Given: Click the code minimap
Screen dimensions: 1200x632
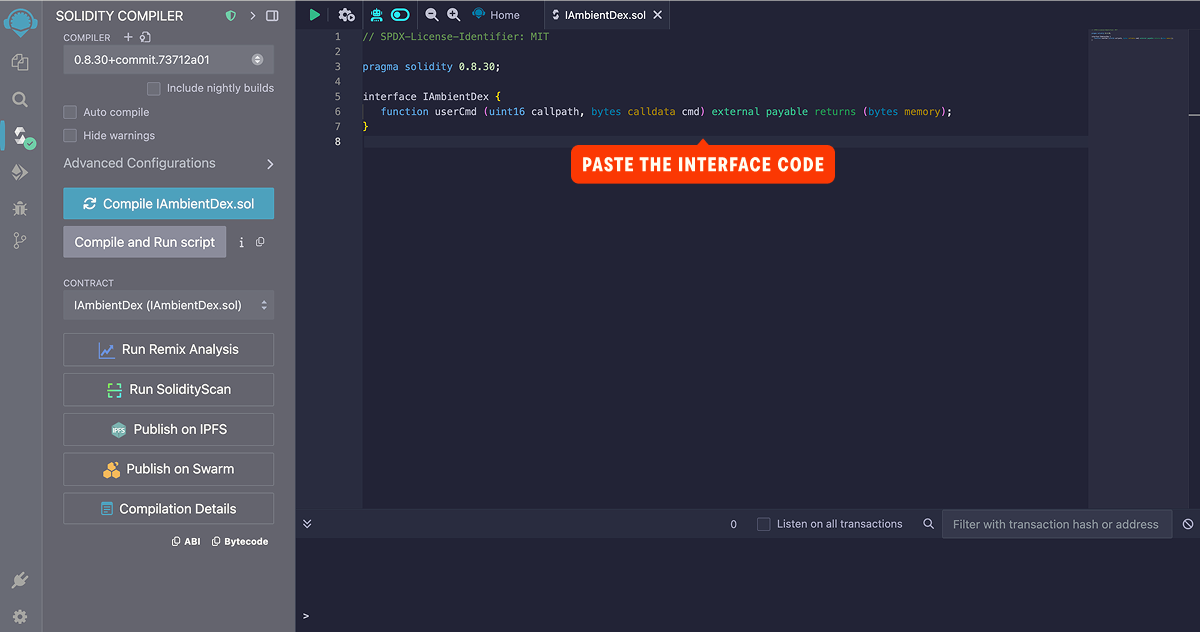Looking at the screenshot, I should pos(1137,38).
